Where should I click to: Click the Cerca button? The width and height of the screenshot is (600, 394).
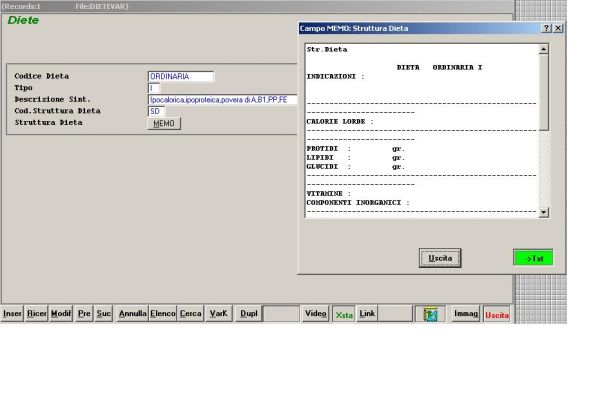tap(191, 314)
